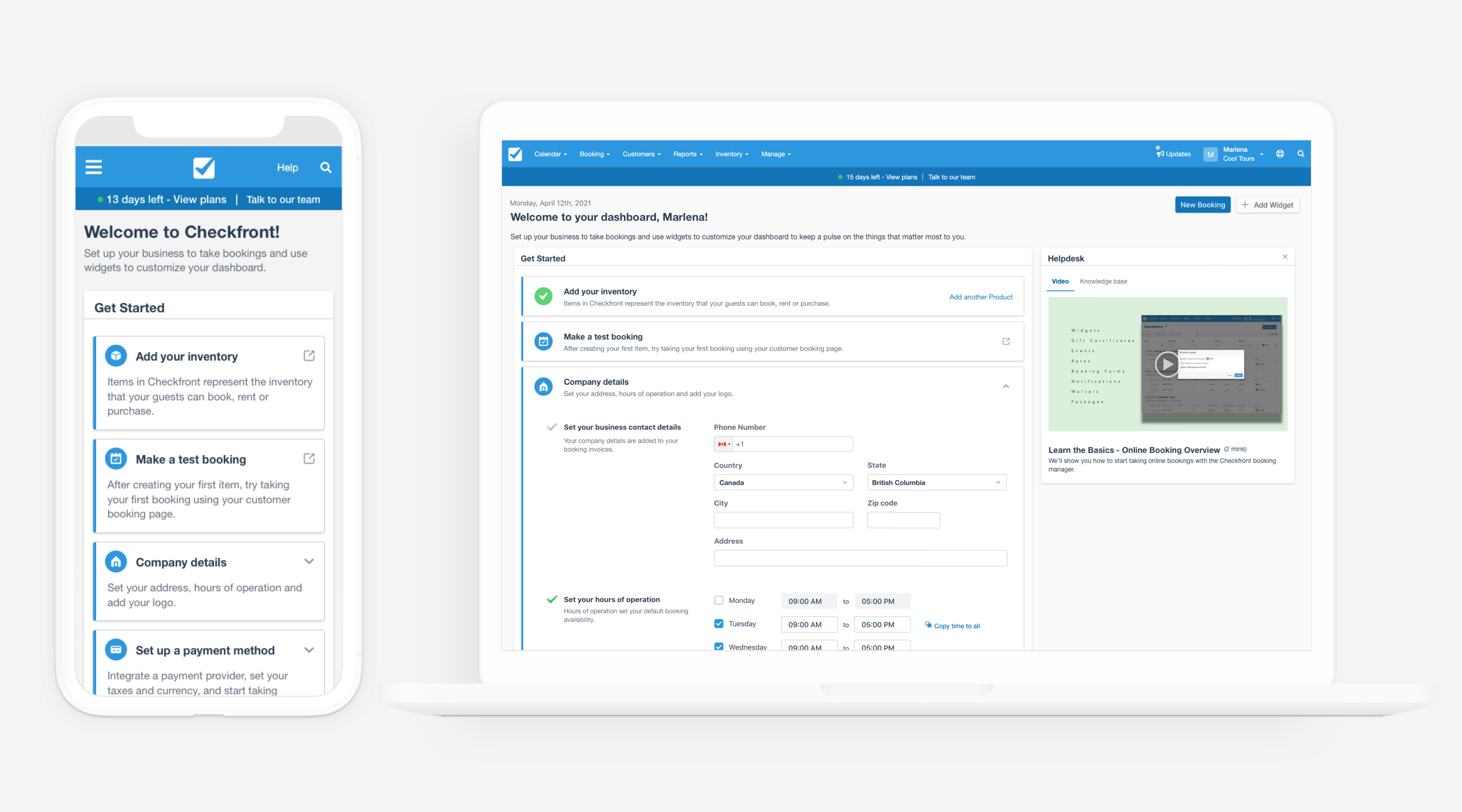This screenshot has width=1462, height=812.
Task: Collapse the desktop Company details section
Action: click(1006, 386)
